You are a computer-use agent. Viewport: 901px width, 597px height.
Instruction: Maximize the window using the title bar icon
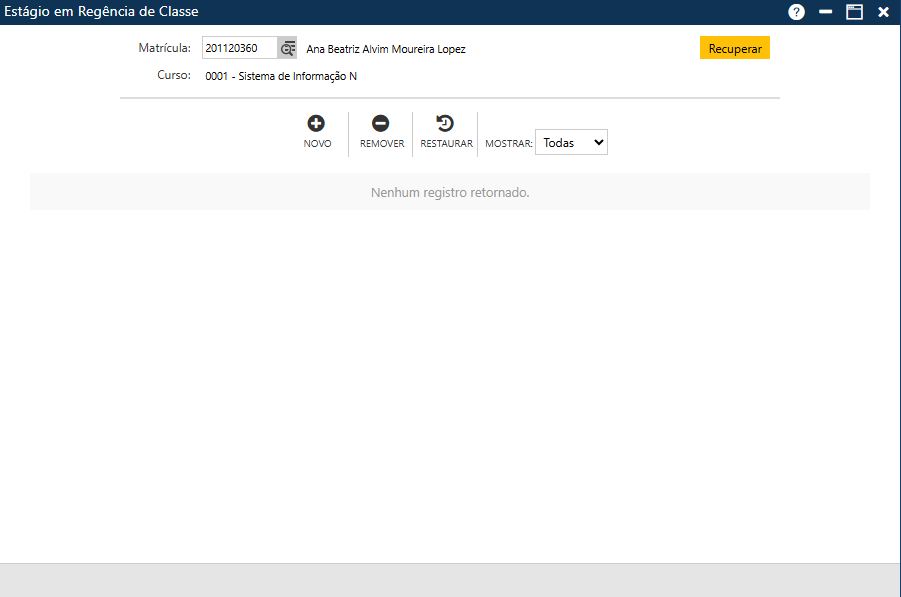(854, 12)
